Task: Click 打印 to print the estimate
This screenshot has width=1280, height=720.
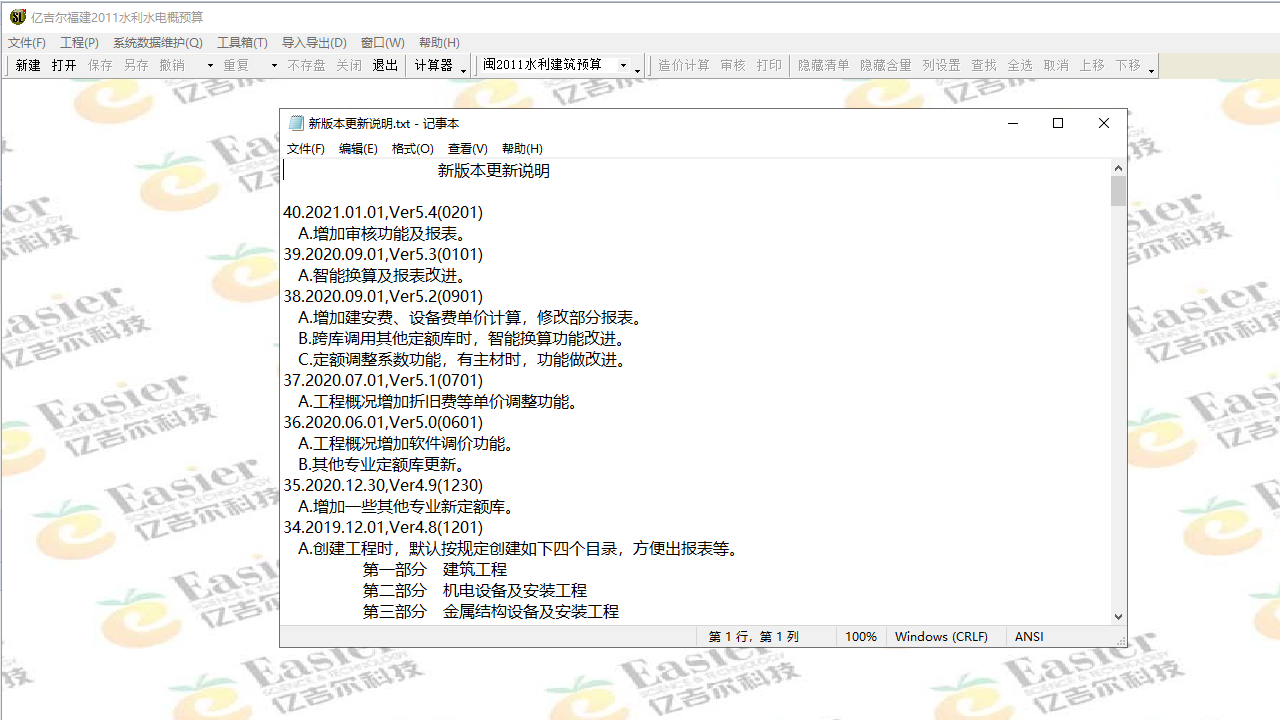Action: click(768, 65)
